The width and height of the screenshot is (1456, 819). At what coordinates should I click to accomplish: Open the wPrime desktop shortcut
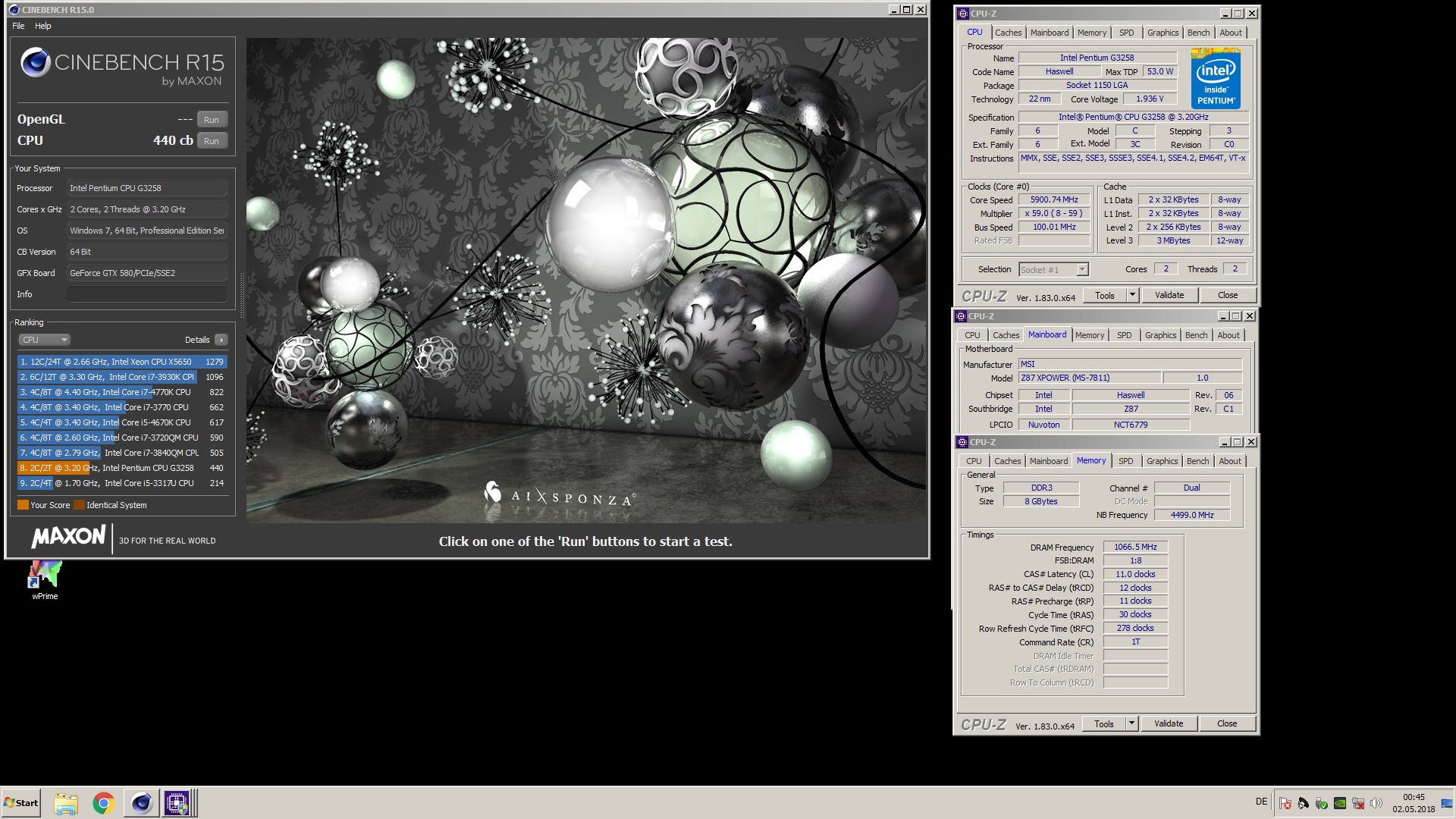point(45,580)
